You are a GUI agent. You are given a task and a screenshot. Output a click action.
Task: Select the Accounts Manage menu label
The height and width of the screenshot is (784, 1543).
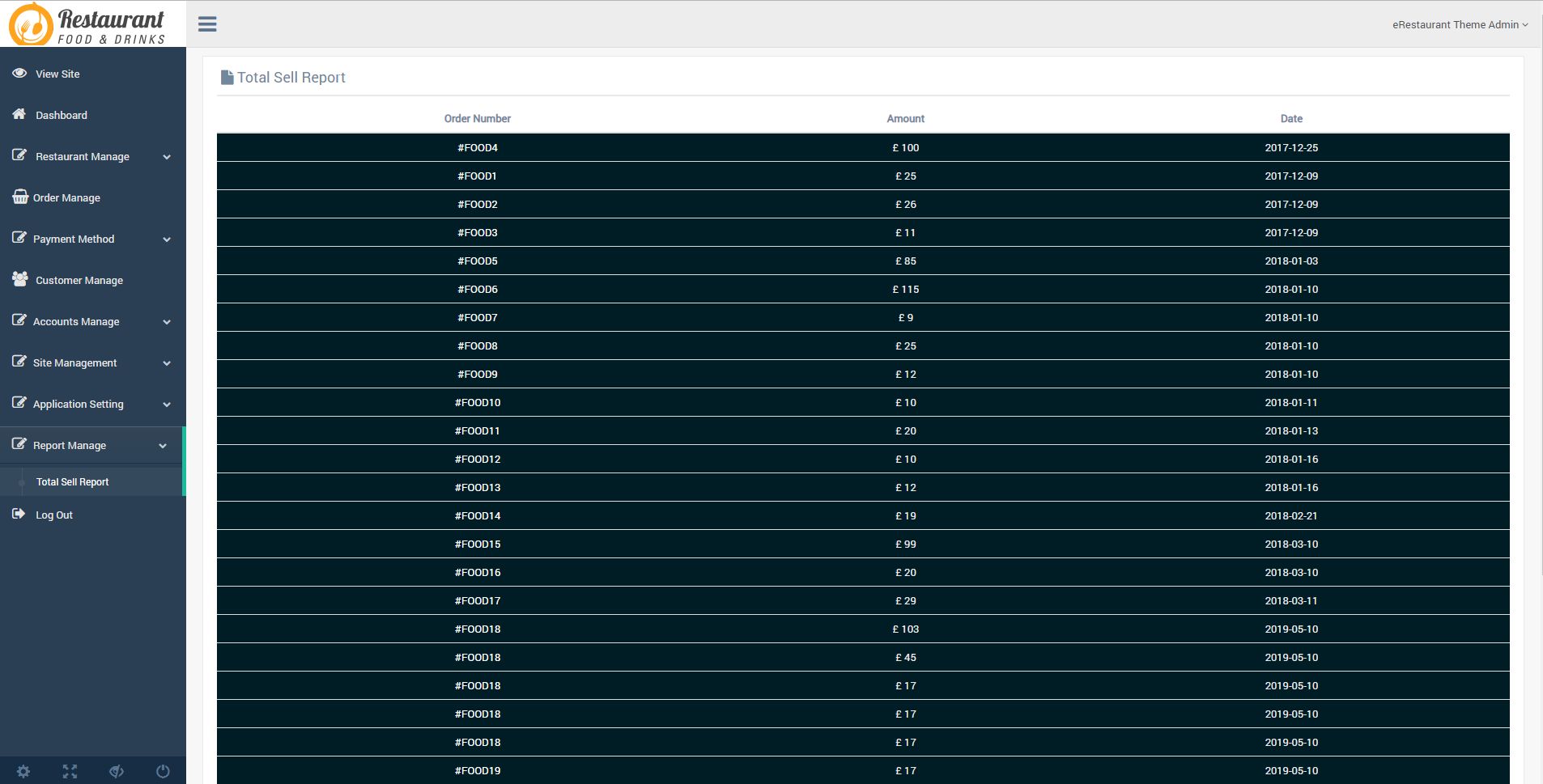76,321
